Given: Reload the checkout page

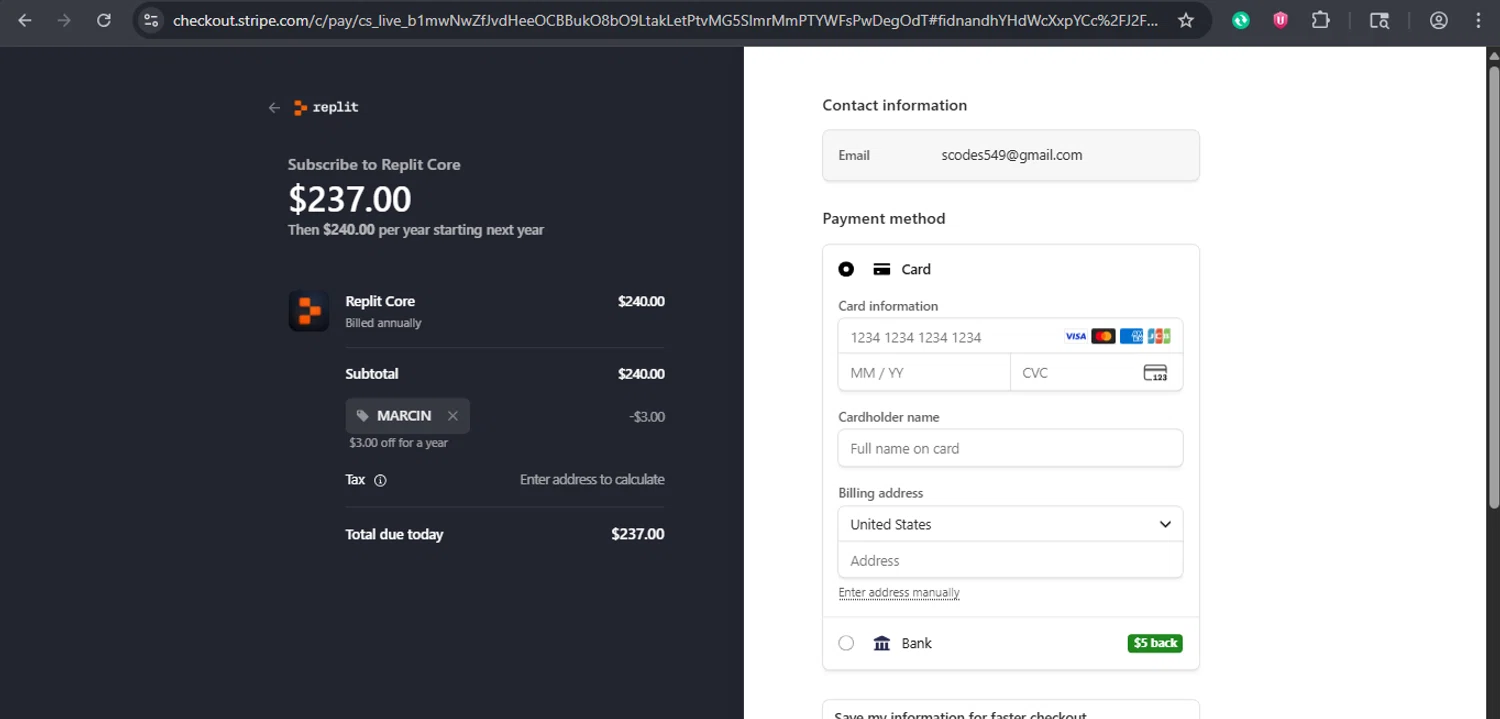Looking at the screenshot, I should (104, 20).
